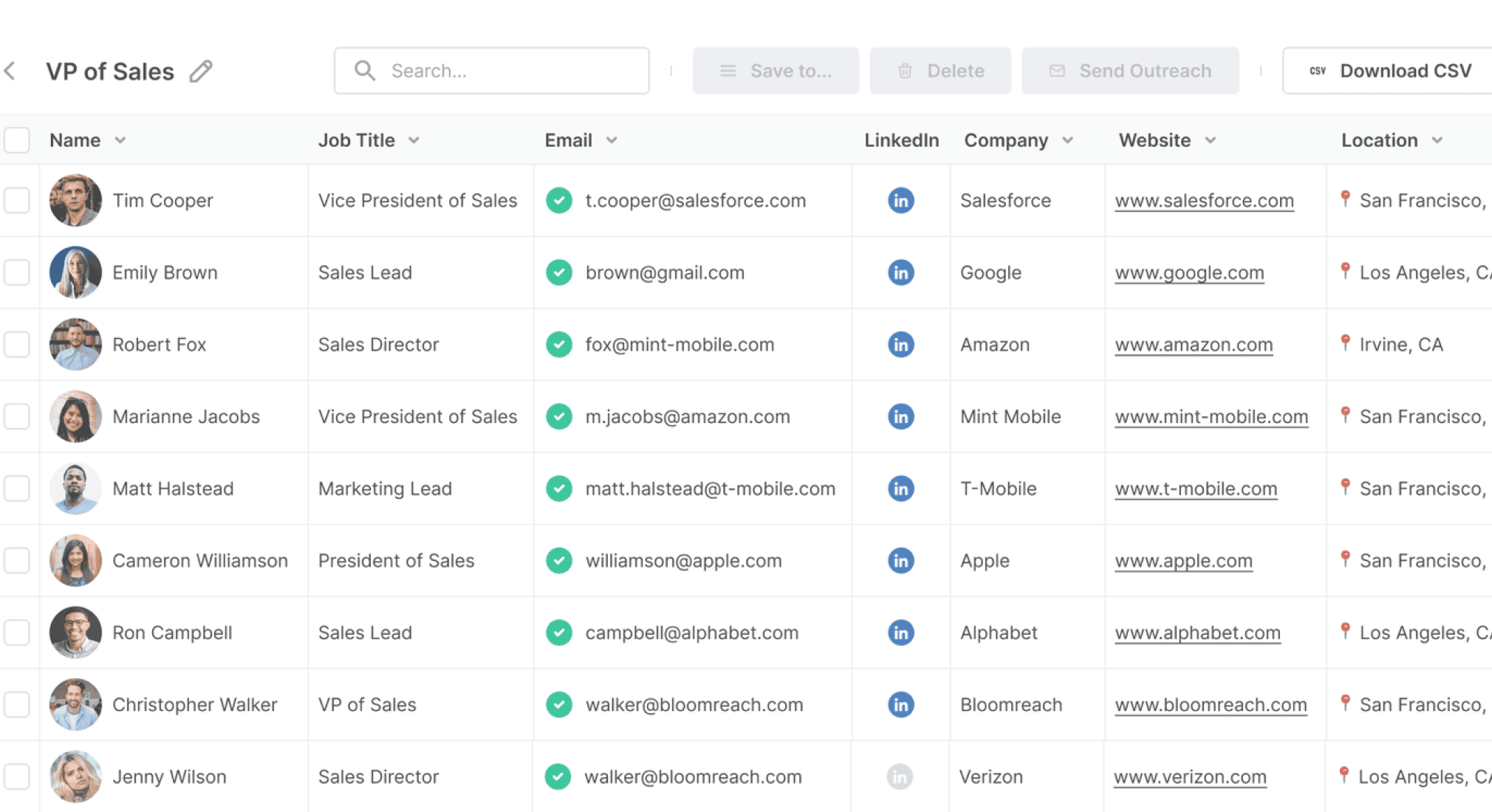
Task: Select the Christopher Walker row checkbox
Action: [16, 705]
